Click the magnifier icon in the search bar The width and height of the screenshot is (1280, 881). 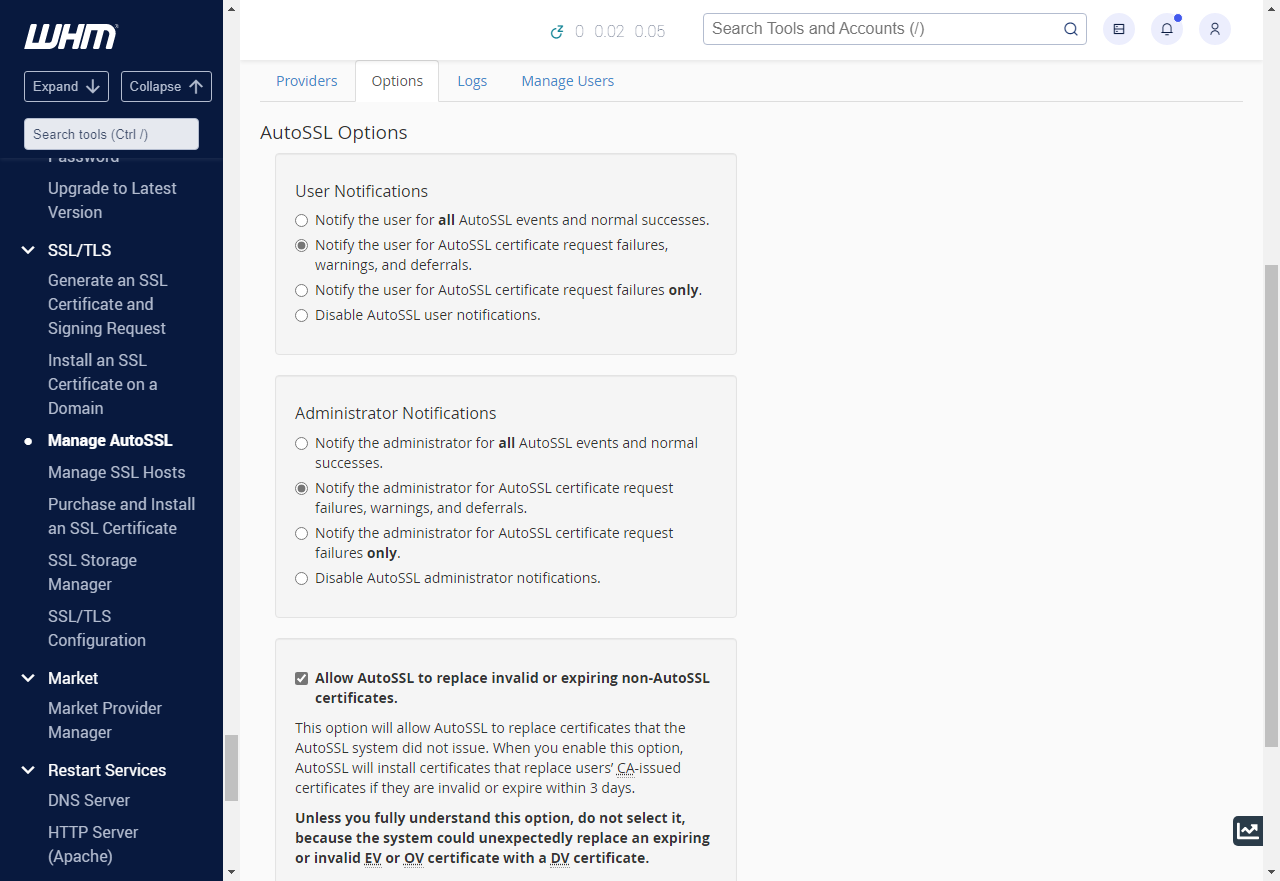1070,29
